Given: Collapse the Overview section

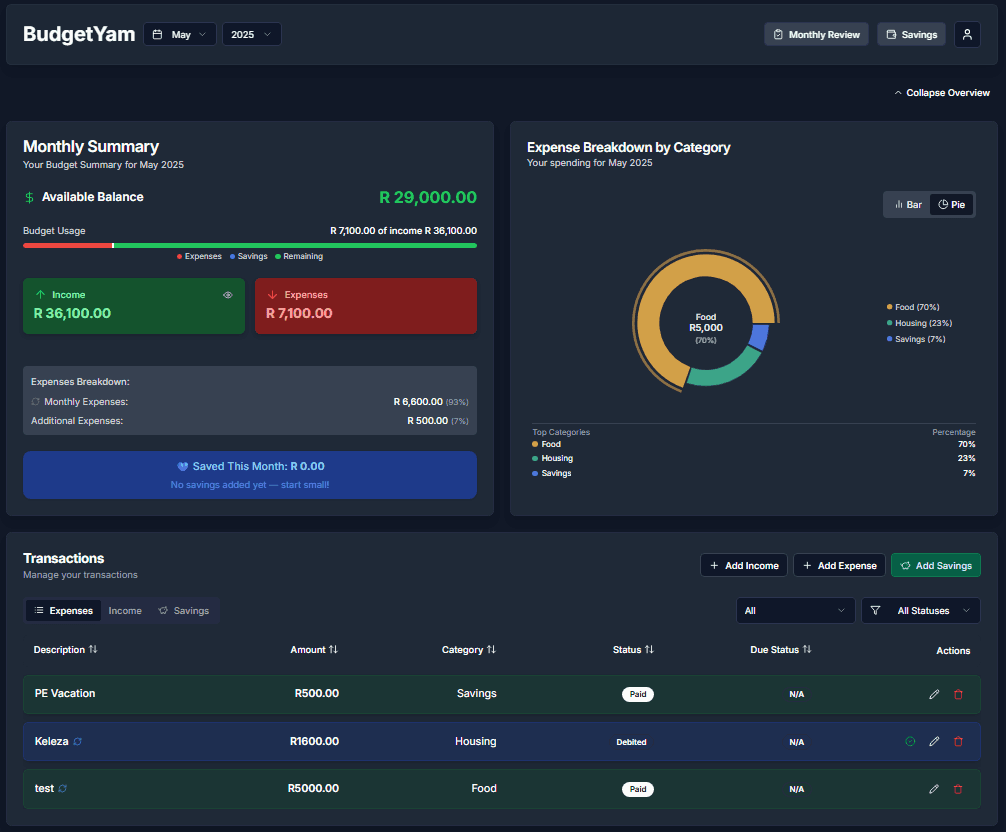Looking at the screenshot, I should (x=941, y=92).
